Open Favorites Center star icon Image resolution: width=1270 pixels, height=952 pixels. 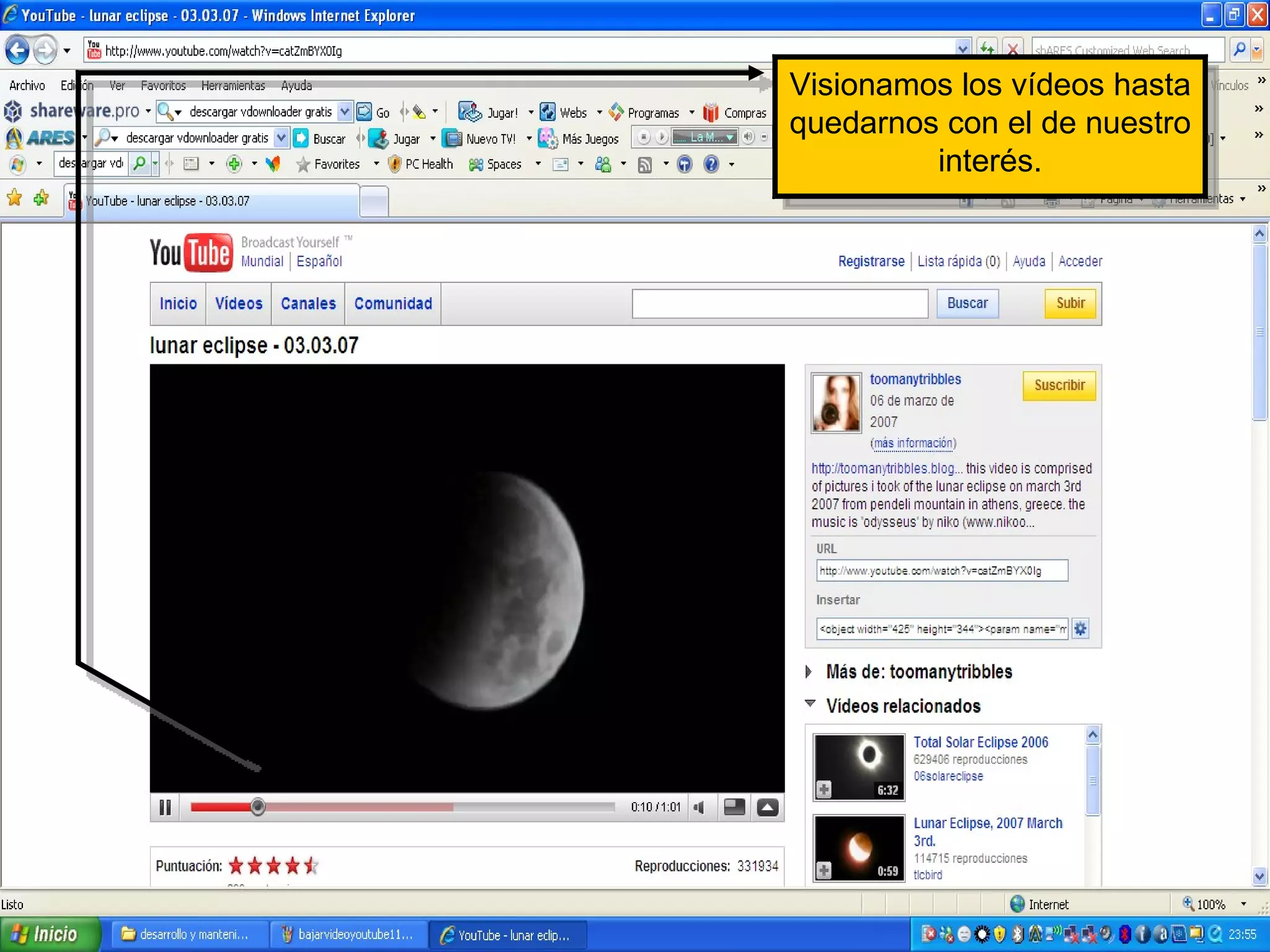(x=14, y=198)
